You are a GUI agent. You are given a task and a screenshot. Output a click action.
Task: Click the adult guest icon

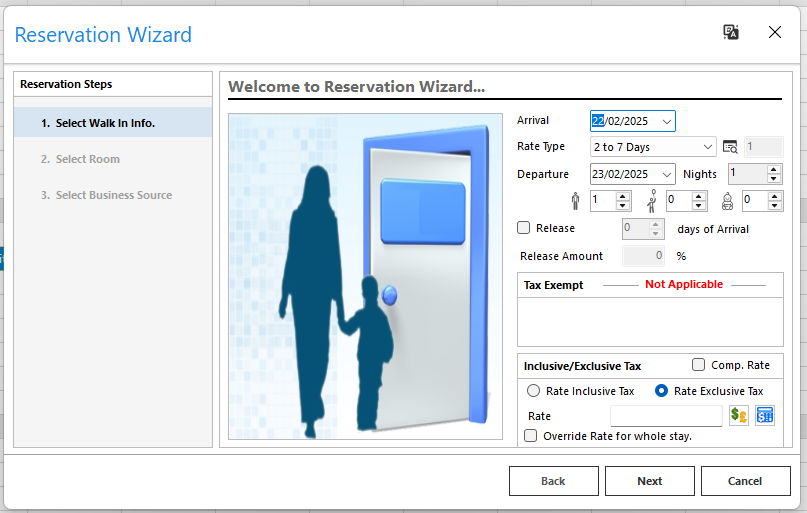coord(575,201)
